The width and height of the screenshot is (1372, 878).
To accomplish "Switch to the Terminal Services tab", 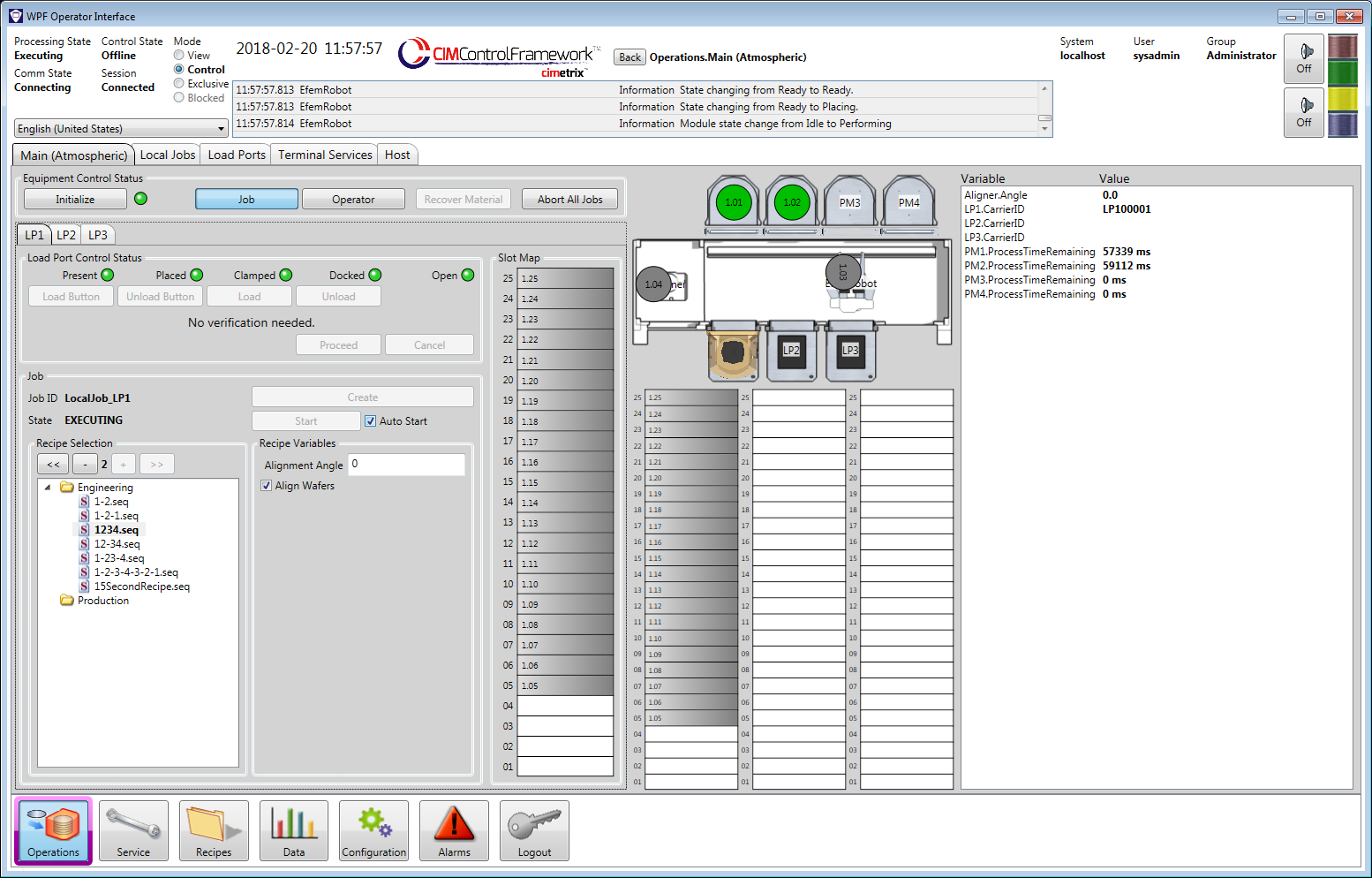I will [x=324, y=154].
